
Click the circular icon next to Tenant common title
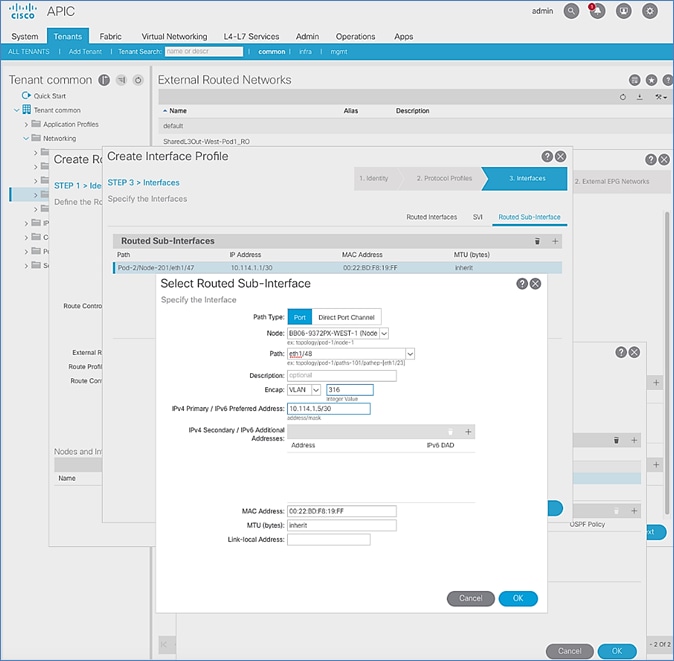(x=138, y=80)
